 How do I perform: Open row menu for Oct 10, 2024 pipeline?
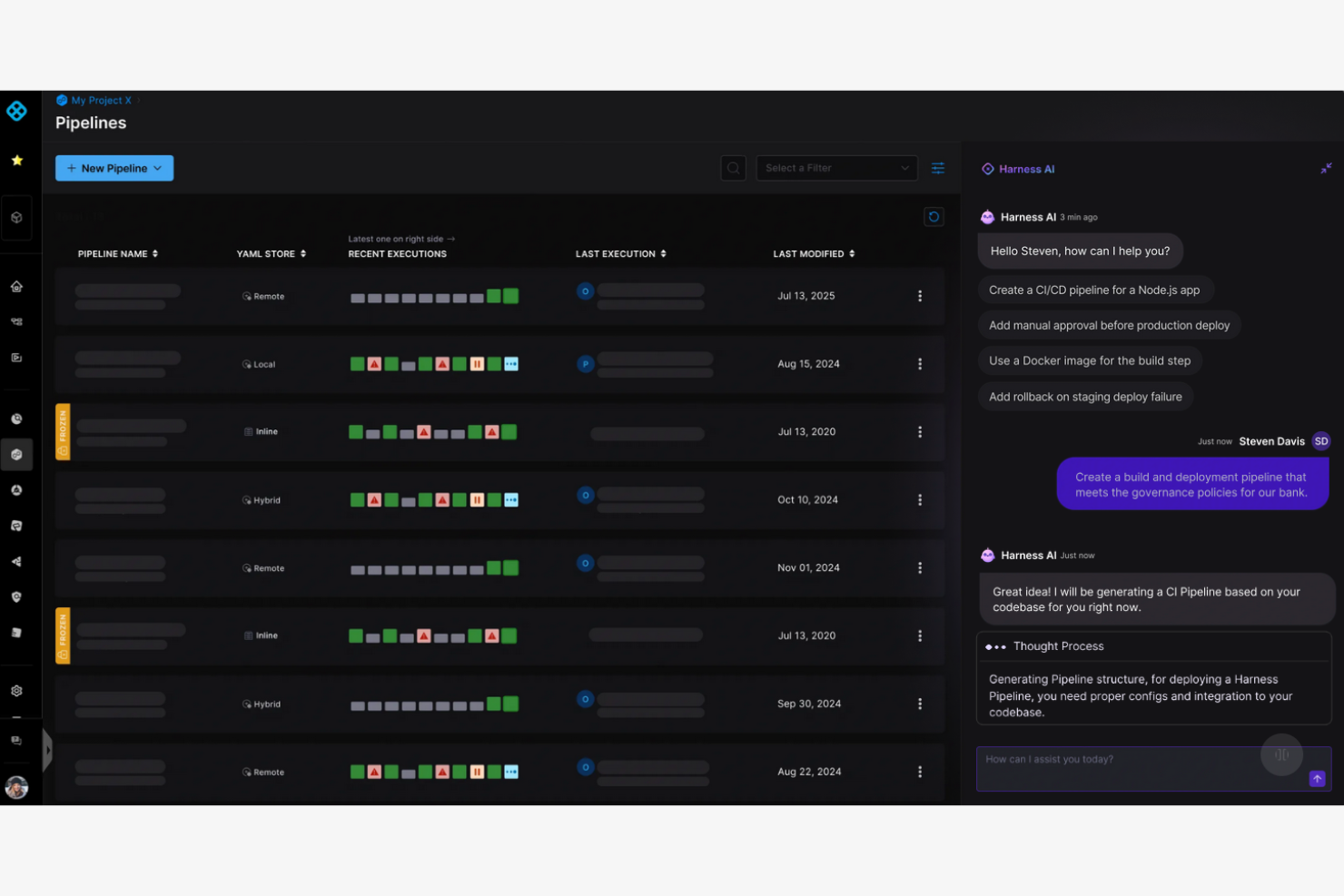(x=920, y=500)
